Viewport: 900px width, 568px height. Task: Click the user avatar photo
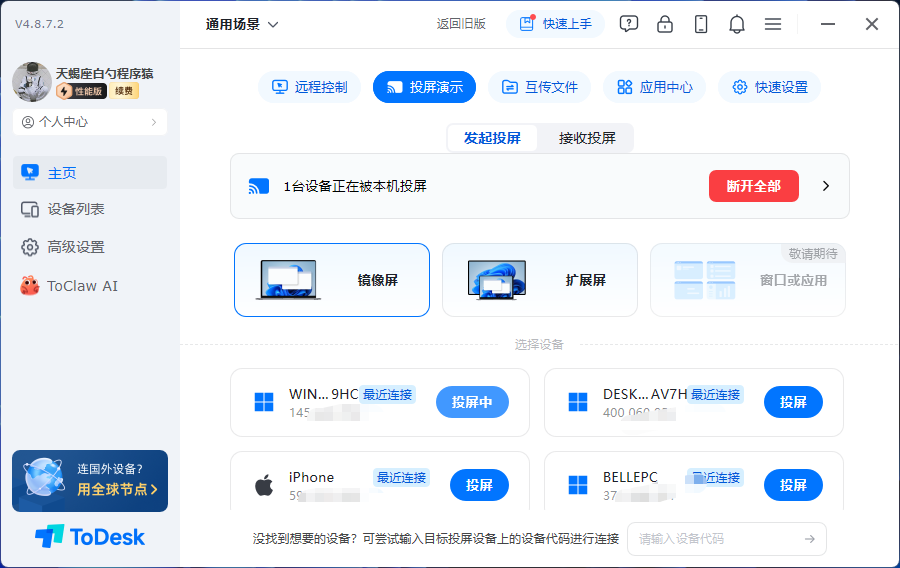pyautogui.click(x=32, y=82)
